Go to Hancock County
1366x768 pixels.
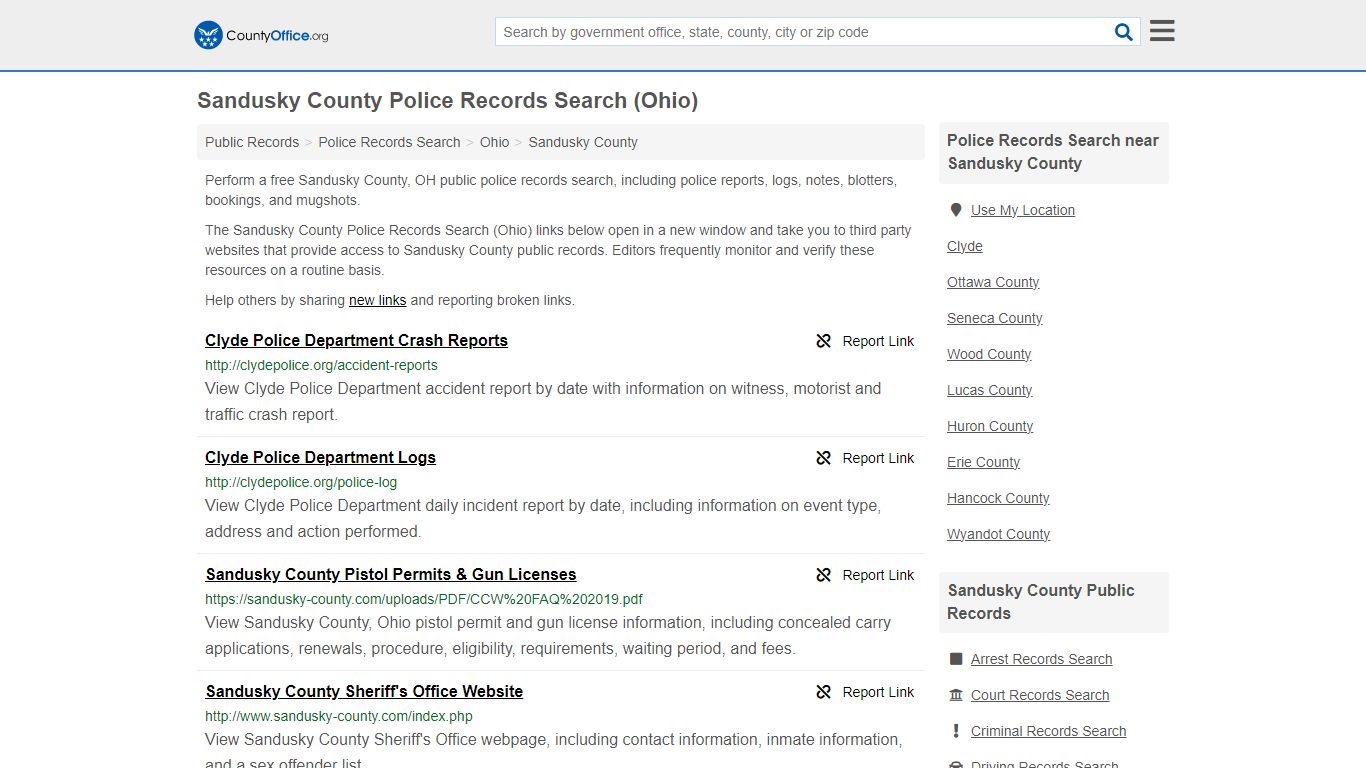[998, 498]
